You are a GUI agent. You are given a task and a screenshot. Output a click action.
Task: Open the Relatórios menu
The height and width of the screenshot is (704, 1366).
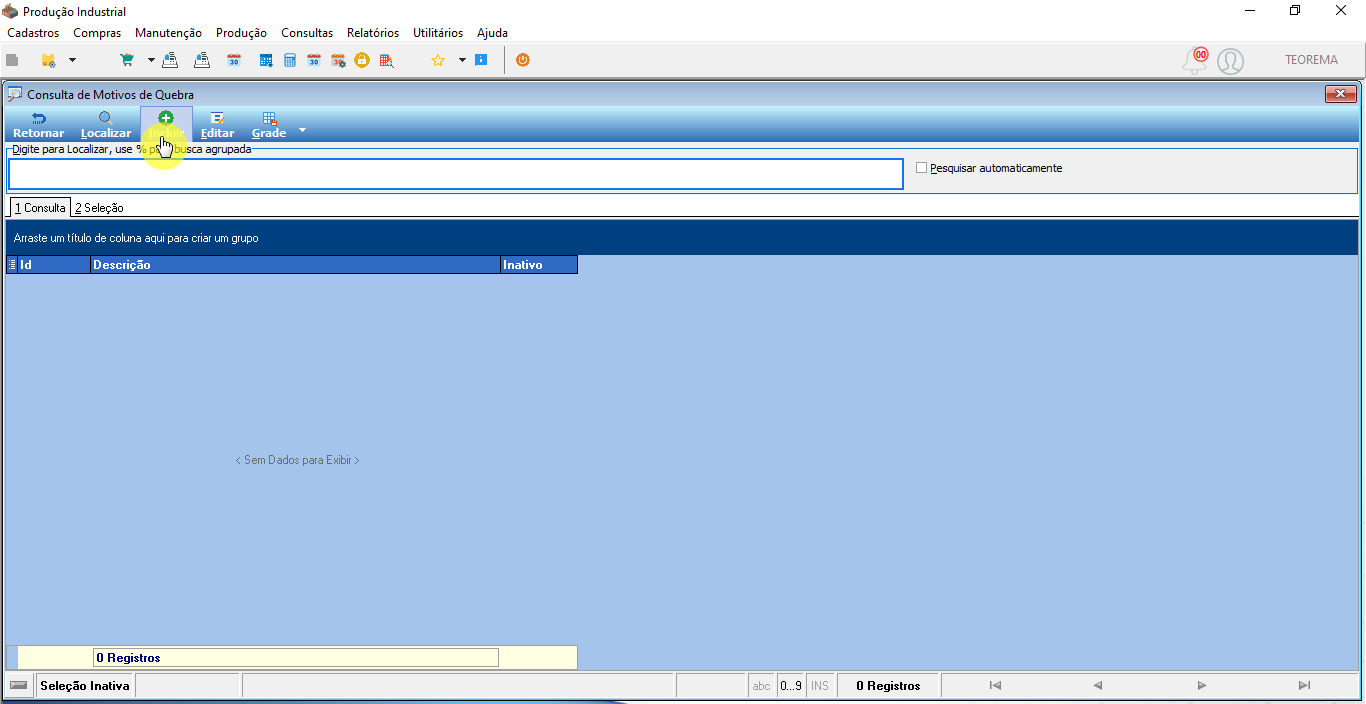click(373, 33)
